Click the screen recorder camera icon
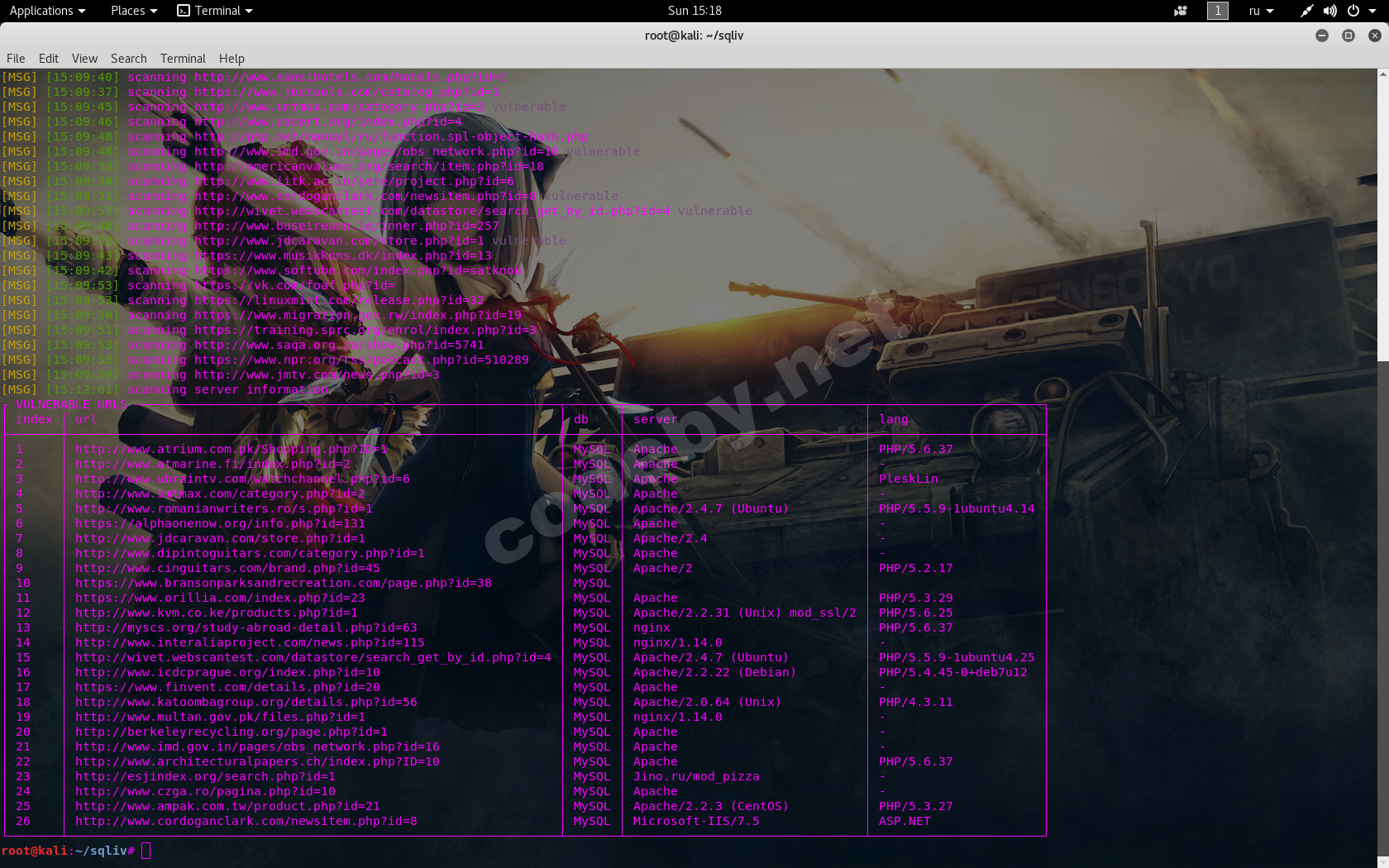 (1181, 11)
